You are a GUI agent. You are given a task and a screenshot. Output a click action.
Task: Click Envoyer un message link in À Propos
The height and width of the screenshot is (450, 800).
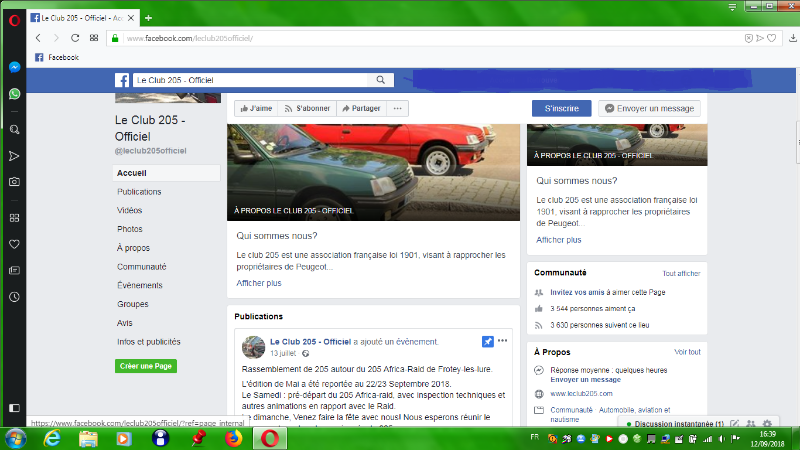pyautogui.click(x=585, y=380)
